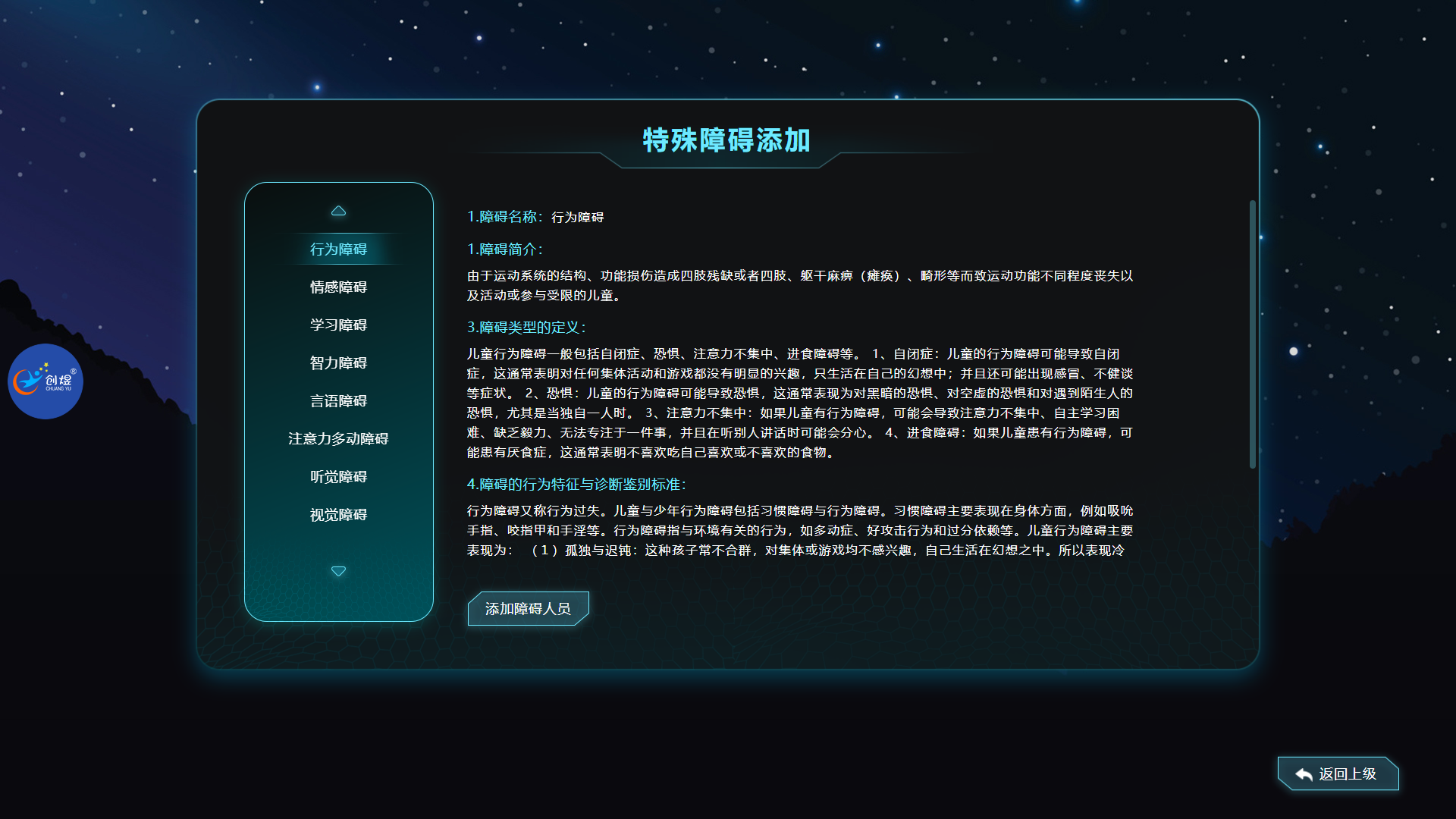Viewport: 1456px width, 819px height.
Task: Click the 特殊障碍添加 title header
Action: (726, 140)
